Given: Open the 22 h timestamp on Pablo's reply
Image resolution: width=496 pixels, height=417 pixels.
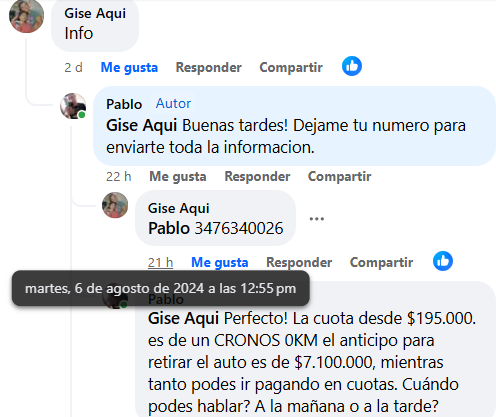Looking at the screenshot, I should pyautogui.click(x=119, y=177).
